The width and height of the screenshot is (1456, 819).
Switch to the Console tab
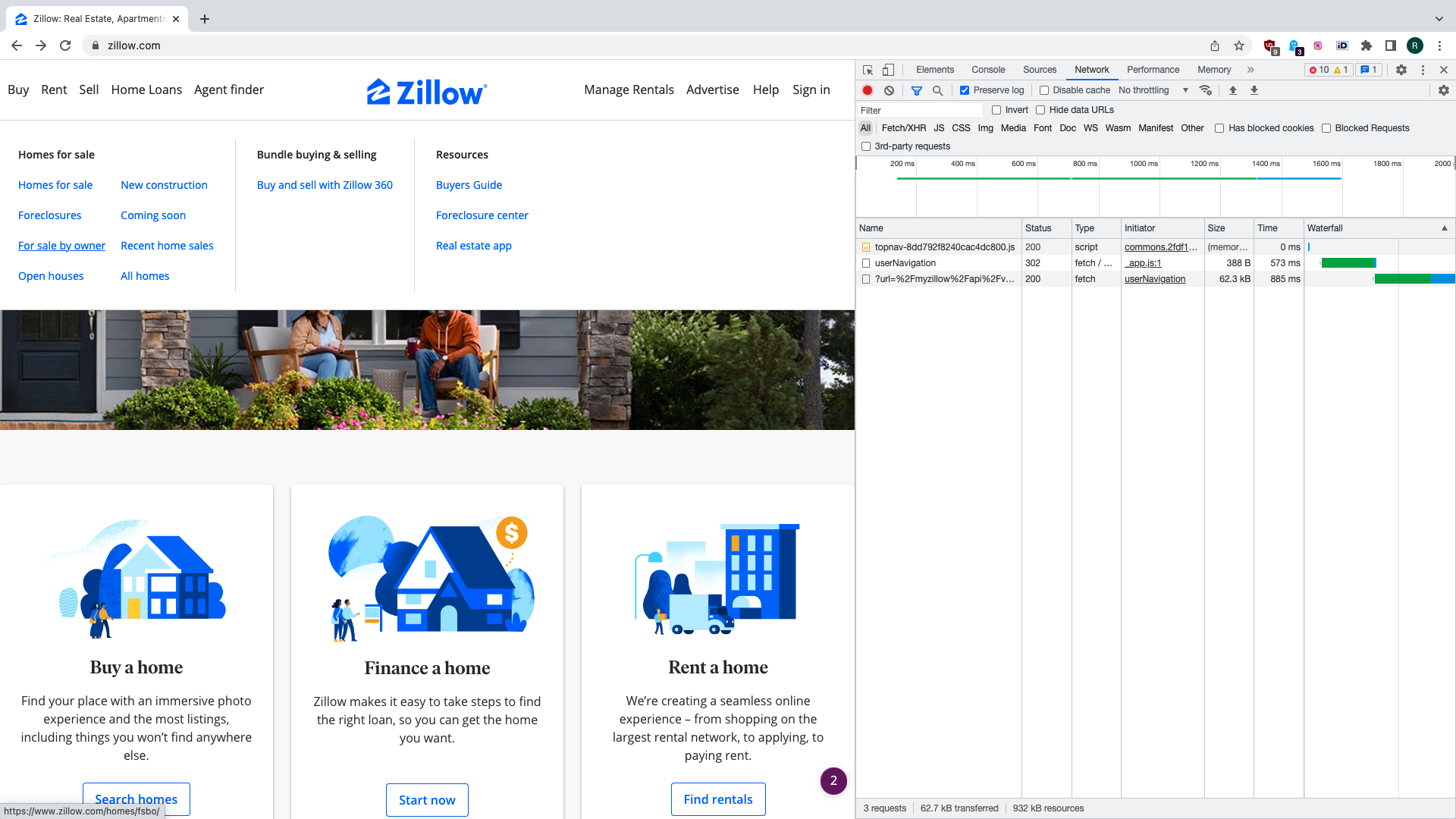point(988,70)
